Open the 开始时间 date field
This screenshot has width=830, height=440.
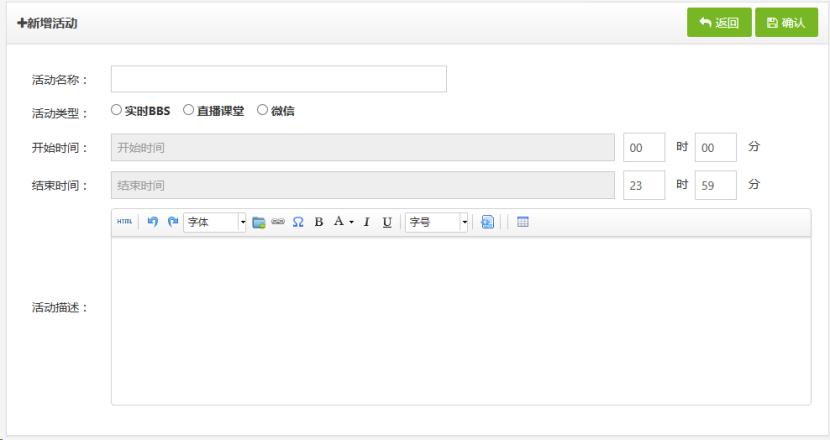363,147
